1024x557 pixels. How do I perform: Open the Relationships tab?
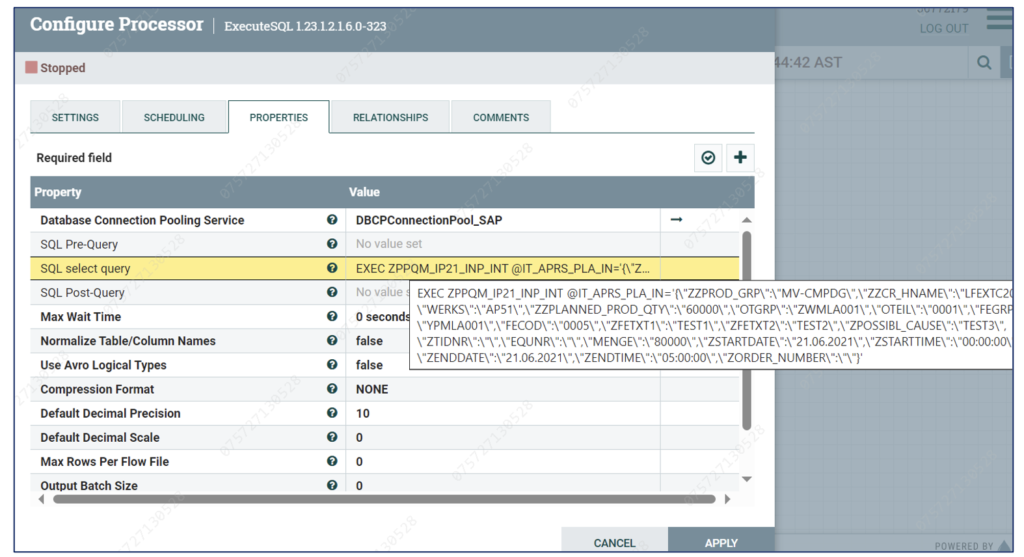click(x=391, y=118)
